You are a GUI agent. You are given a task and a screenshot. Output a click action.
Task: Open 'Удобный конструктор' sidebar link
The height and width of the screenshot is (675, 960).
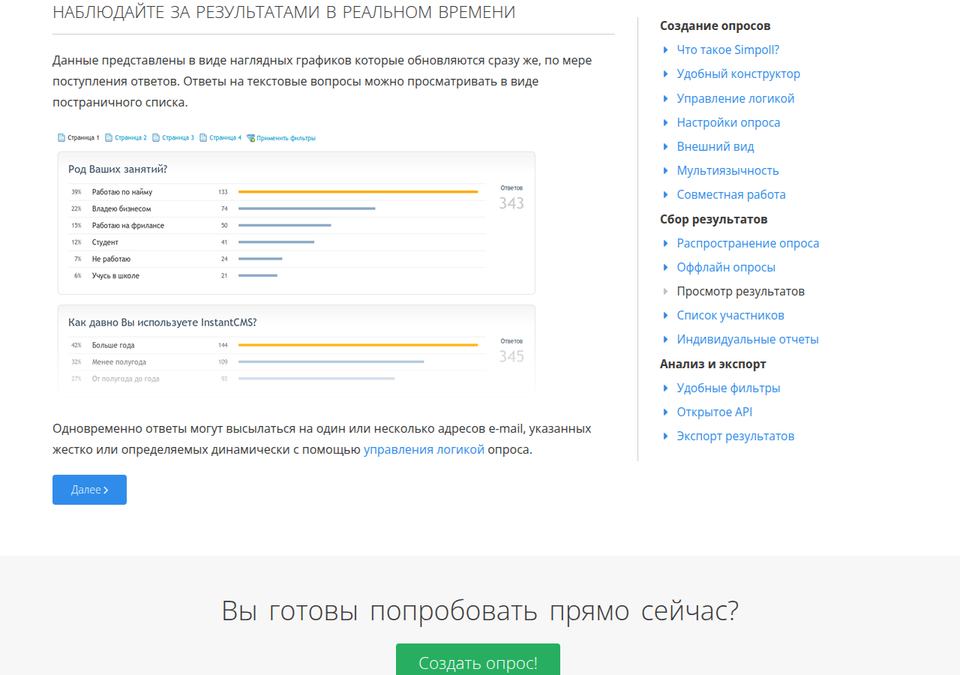click(x=738, y=74)
